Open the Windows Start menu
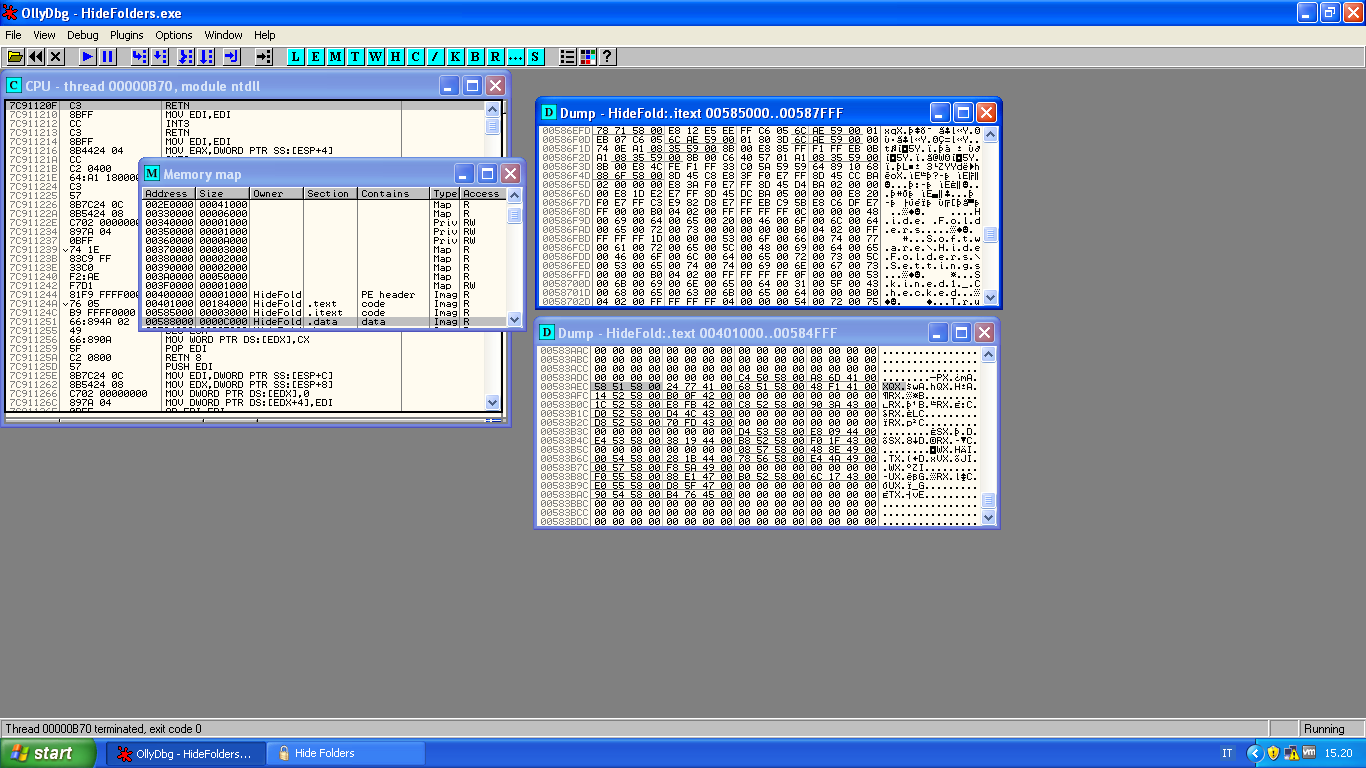The width and height of the screenshot is (1366, 768). pos(49,753)
